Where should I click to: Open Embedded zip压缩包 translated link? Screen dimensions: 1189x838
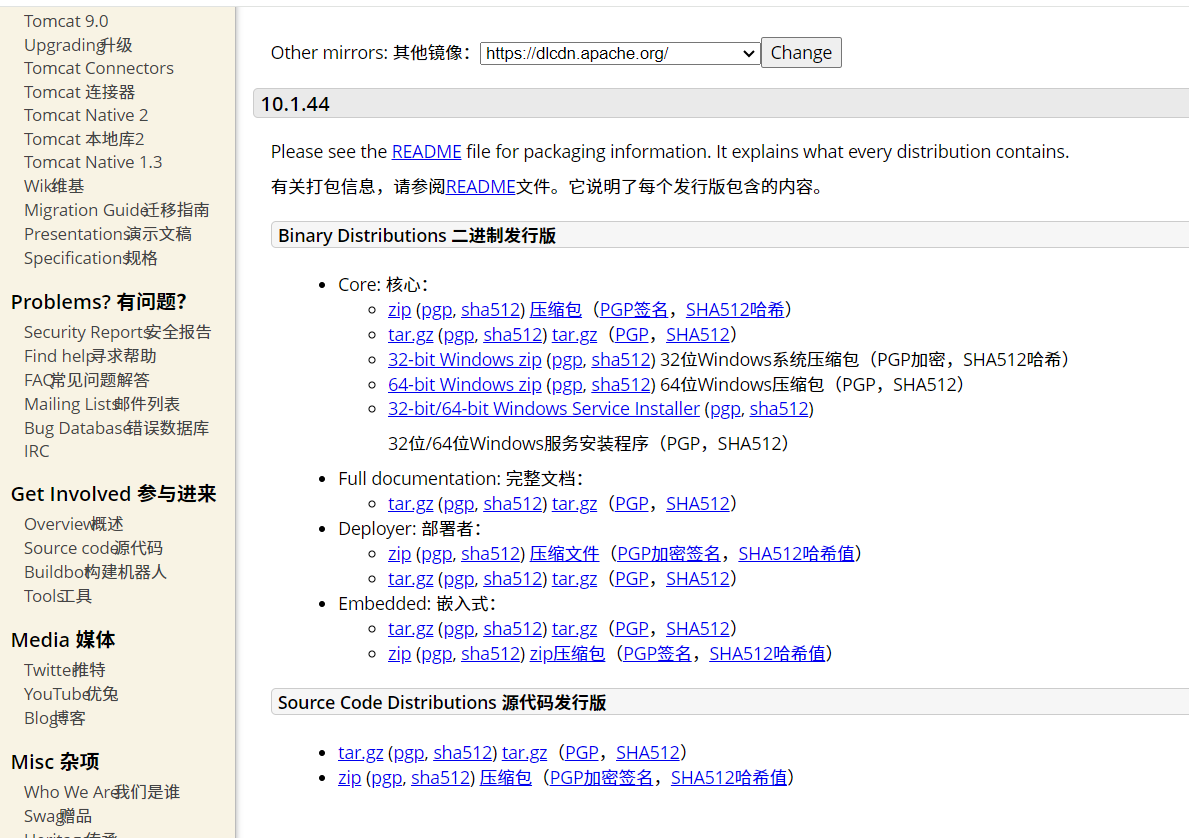566,654
